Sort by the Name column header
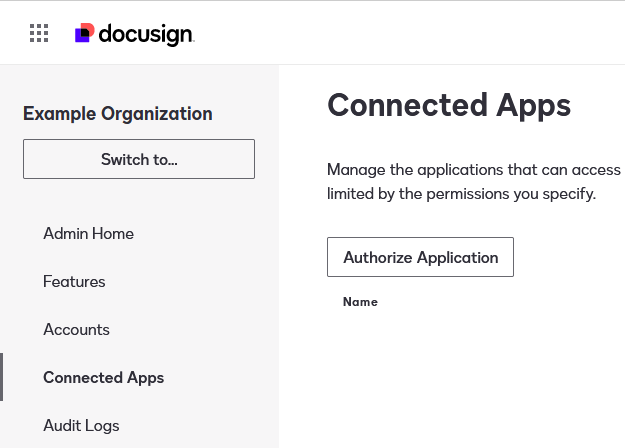This screenshot has height=448, width=625. (360, 302)
